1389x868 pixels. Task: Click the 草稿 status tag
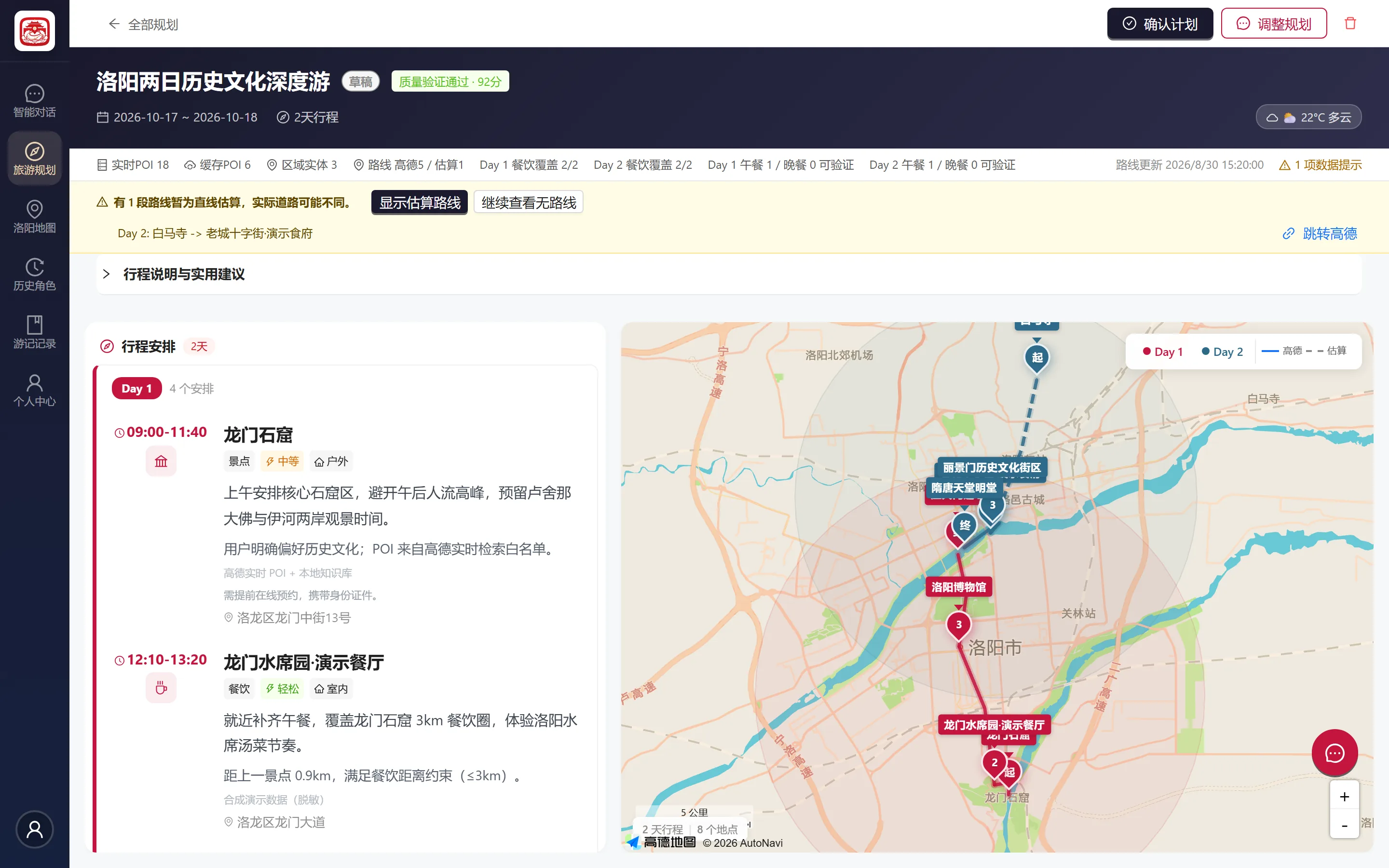point(360,81)
